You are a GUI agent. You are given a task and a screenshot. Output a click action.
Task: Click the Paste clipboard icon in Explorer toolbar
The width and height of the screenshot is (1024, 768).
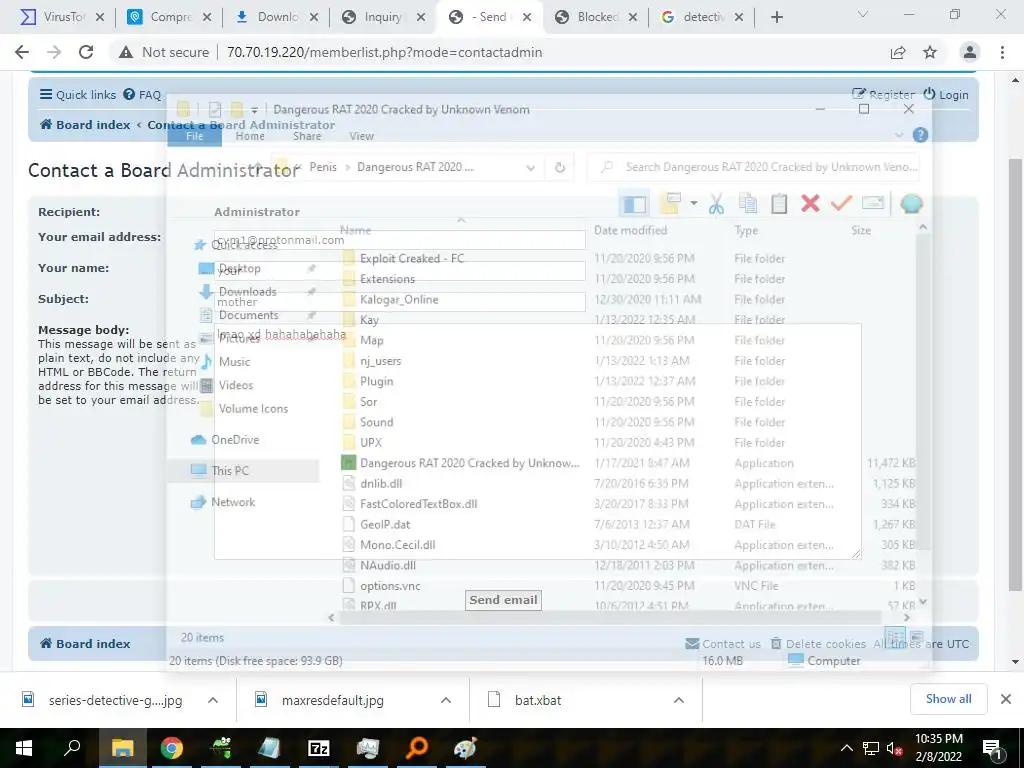click(779, 204)
